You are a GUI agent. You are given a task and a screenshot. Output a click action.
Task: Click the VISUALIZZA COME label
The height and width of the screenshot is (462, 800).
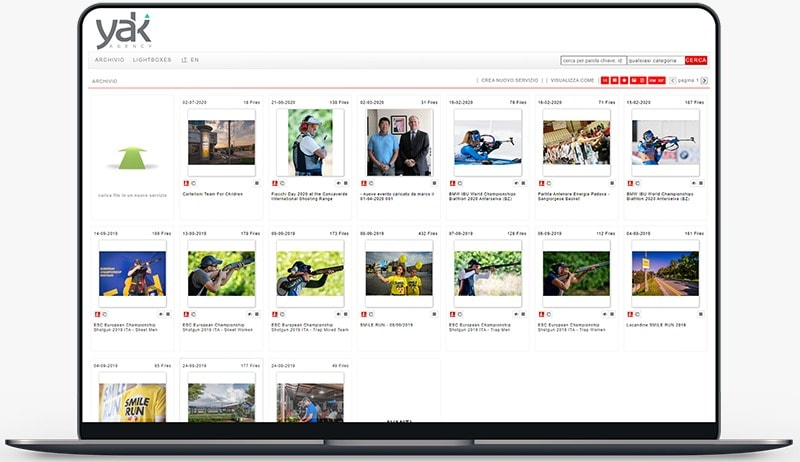[x=572, y=81]
